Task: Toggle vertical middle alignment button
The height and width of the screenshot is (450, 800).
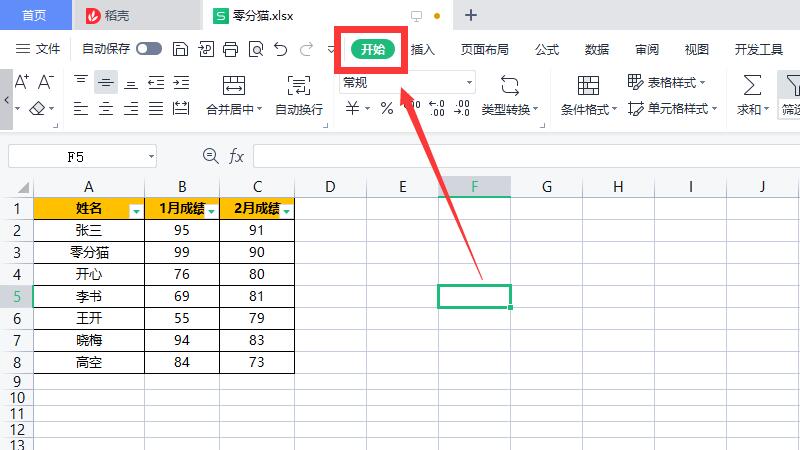Action: (106, 82)
